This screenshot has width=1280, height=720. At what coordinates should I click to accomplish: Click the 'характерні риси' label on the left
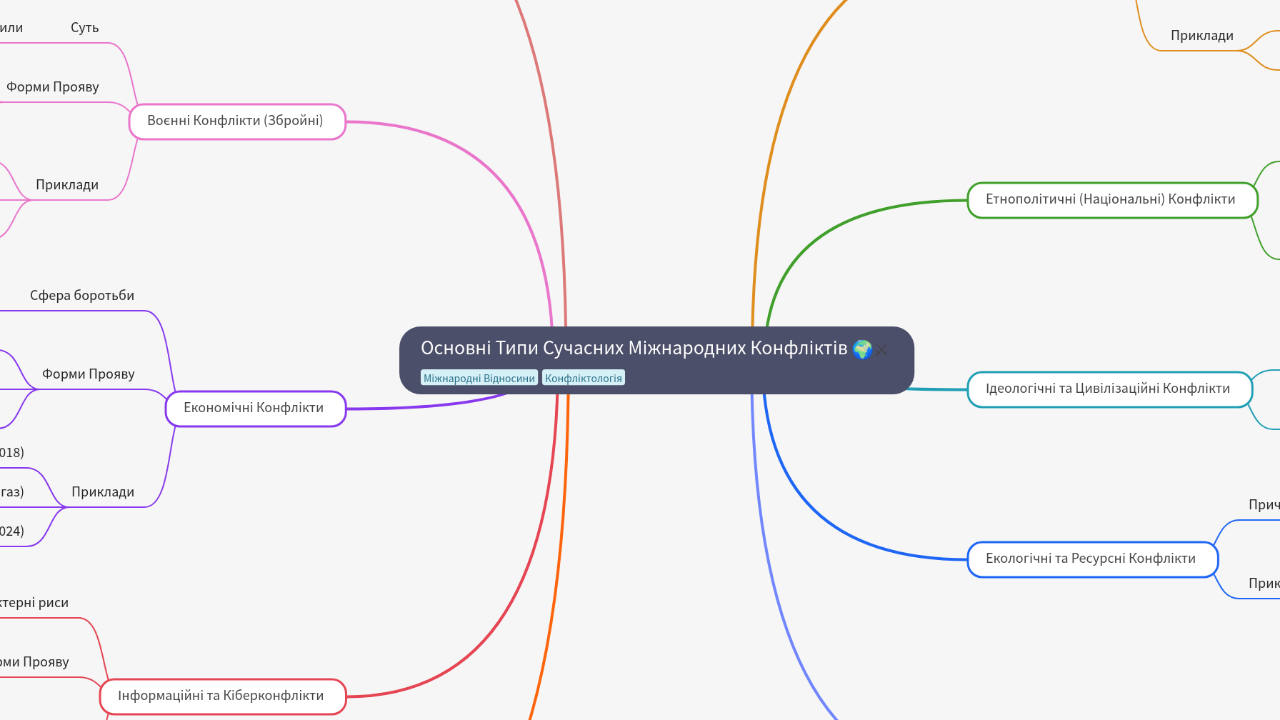[x=34, y=602]
